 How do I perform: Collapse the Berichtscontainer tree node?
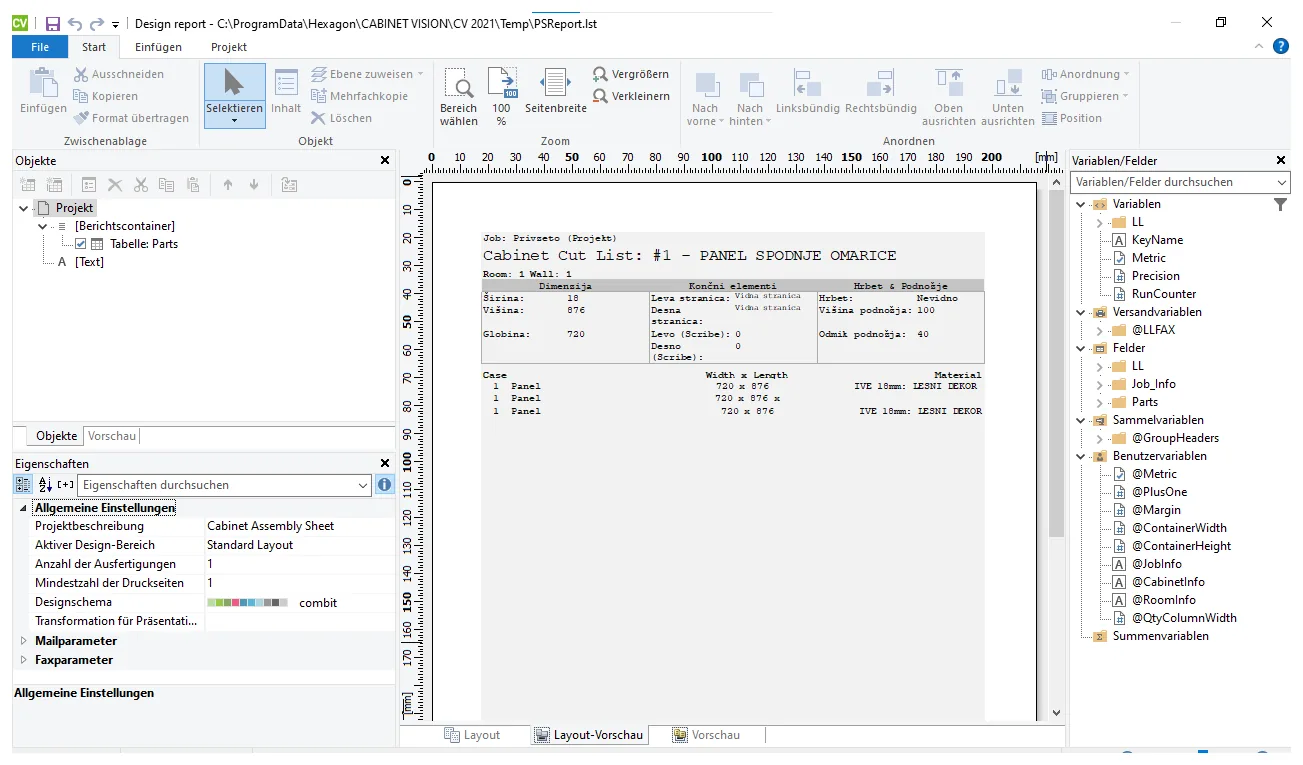tap(42, 226)
